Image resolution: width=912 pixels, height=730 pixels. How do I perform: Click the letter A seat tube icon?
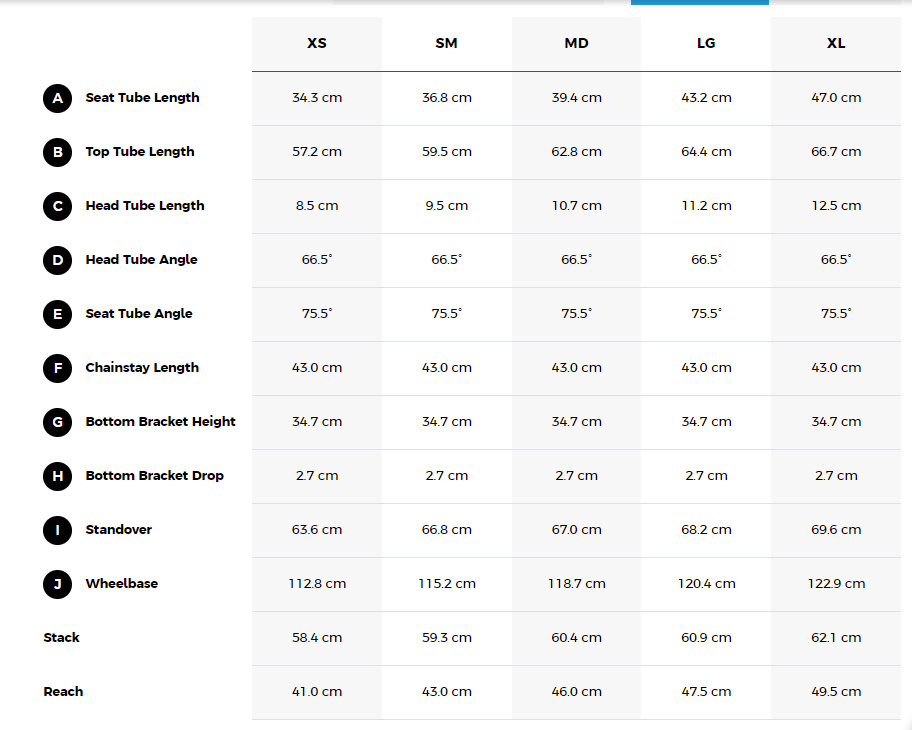point(58,98)
